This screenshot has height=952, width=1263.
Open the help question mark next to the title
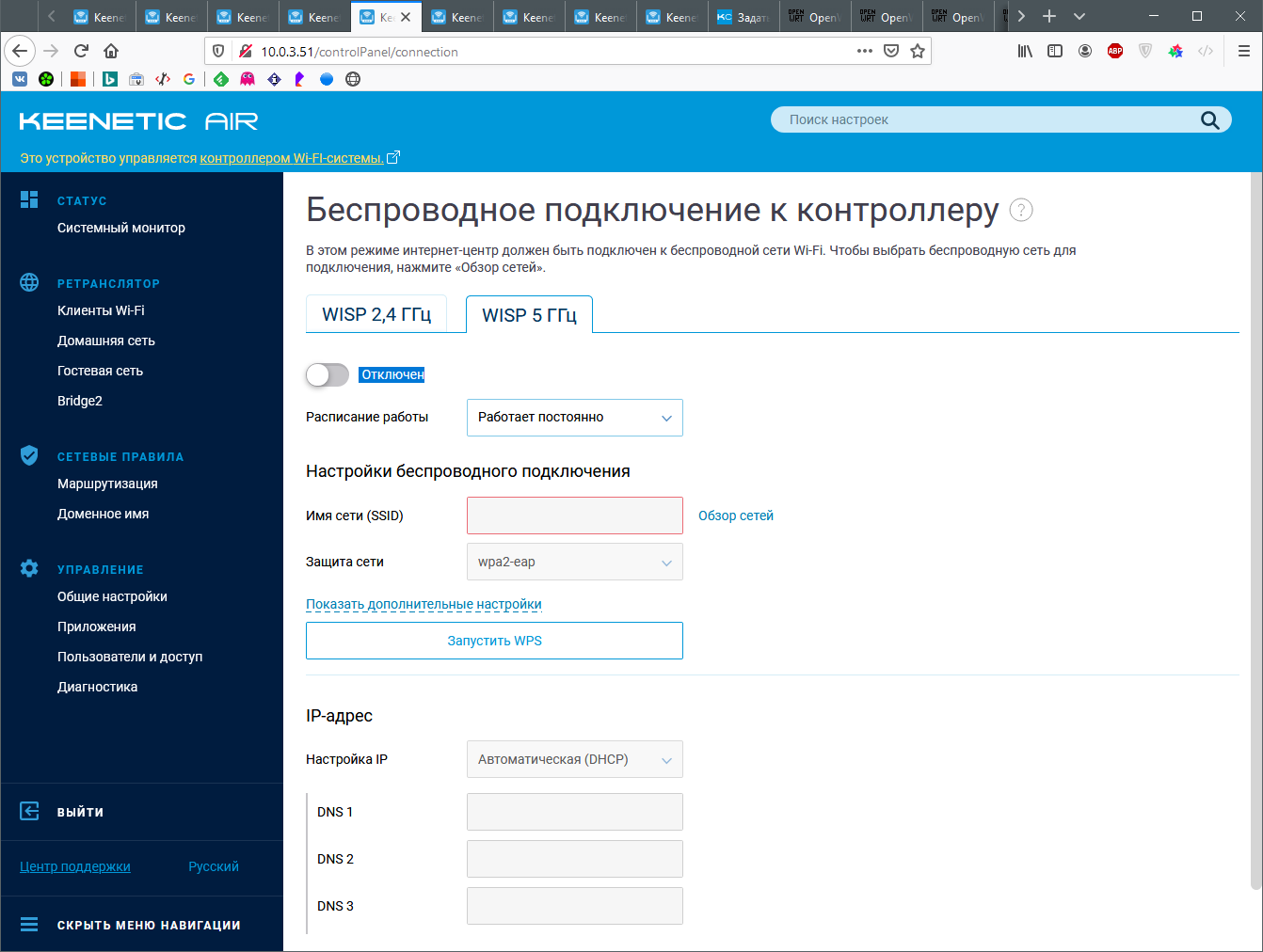pyautogui.click(x=1021, y=210)
